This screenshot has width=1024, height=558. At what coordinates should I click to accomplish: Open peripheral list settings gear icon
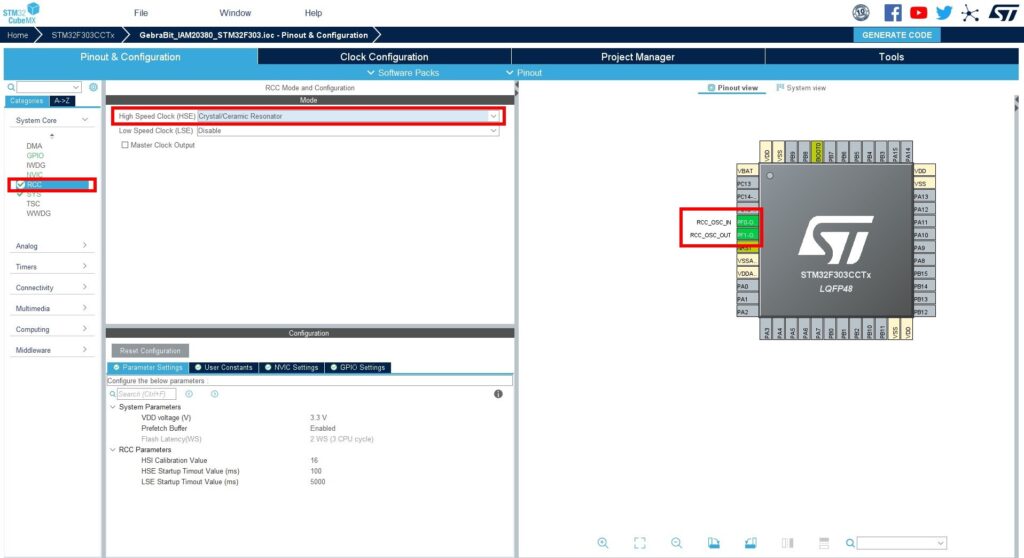coord(93,87)
